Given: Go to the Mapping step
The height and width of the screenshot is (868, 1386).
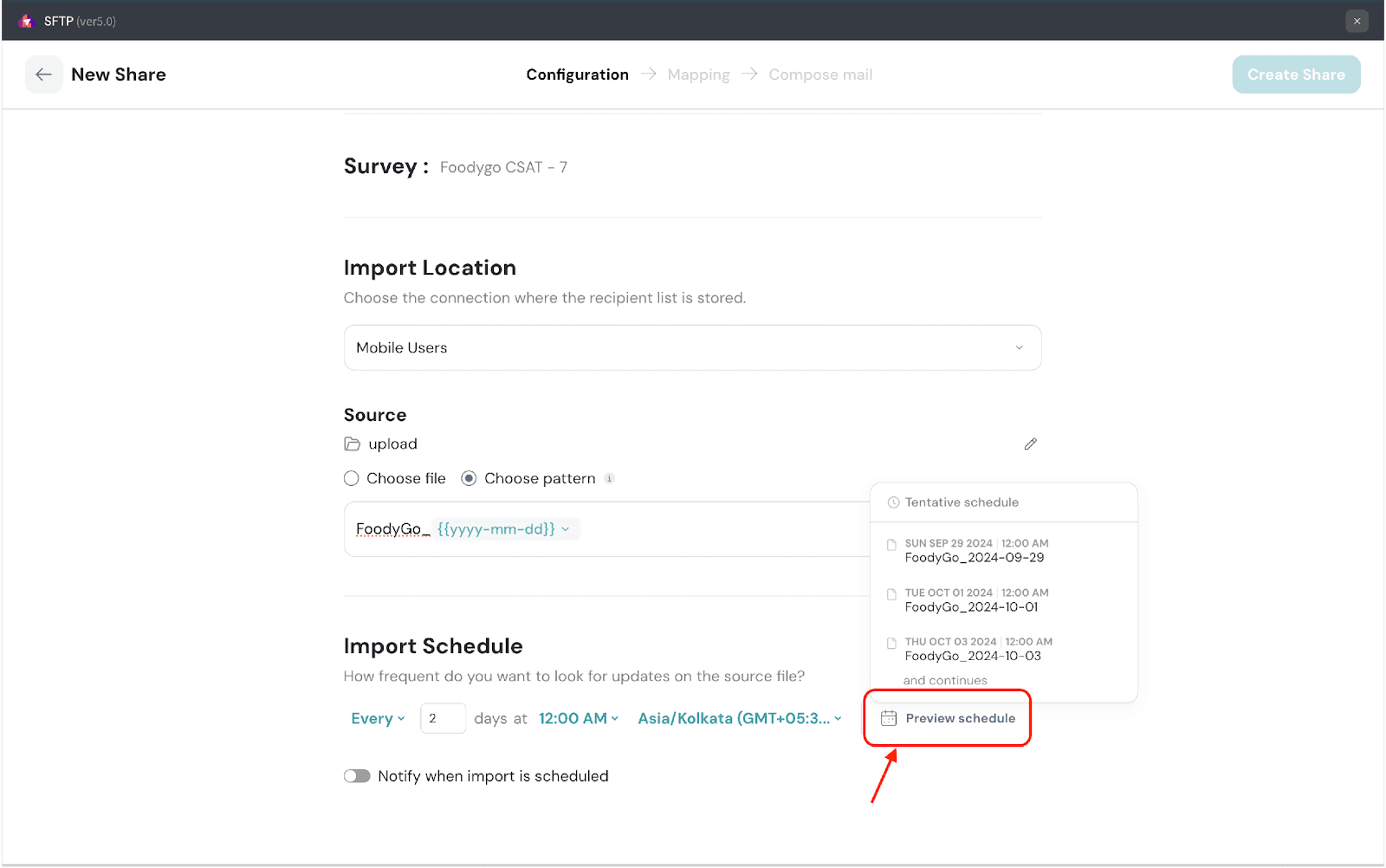Looking at the screenshot, I should click(698, 74).
